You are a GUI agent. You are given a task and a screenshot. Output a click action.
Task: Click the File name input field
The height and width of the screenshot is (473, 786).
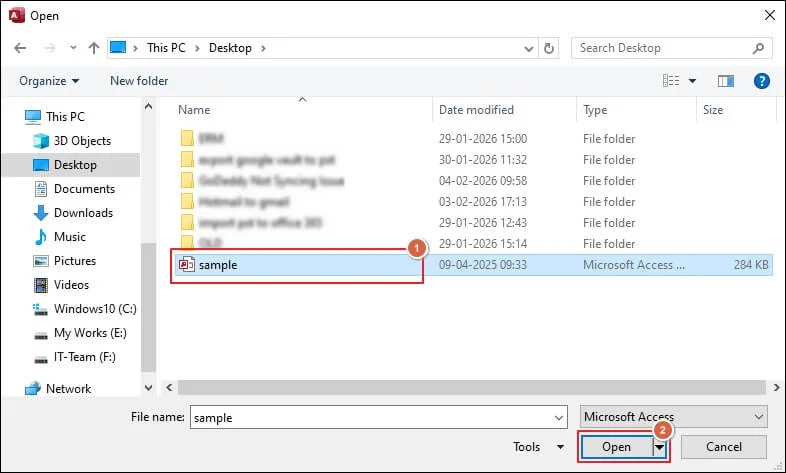[378, 417]
